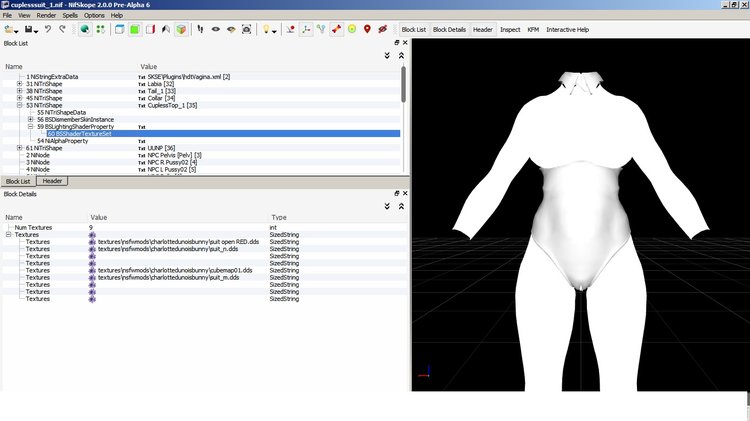The image size is (750, 421).
Task: Click Collapse All chevrons in Block List panel
Action: tap(401, 56)
